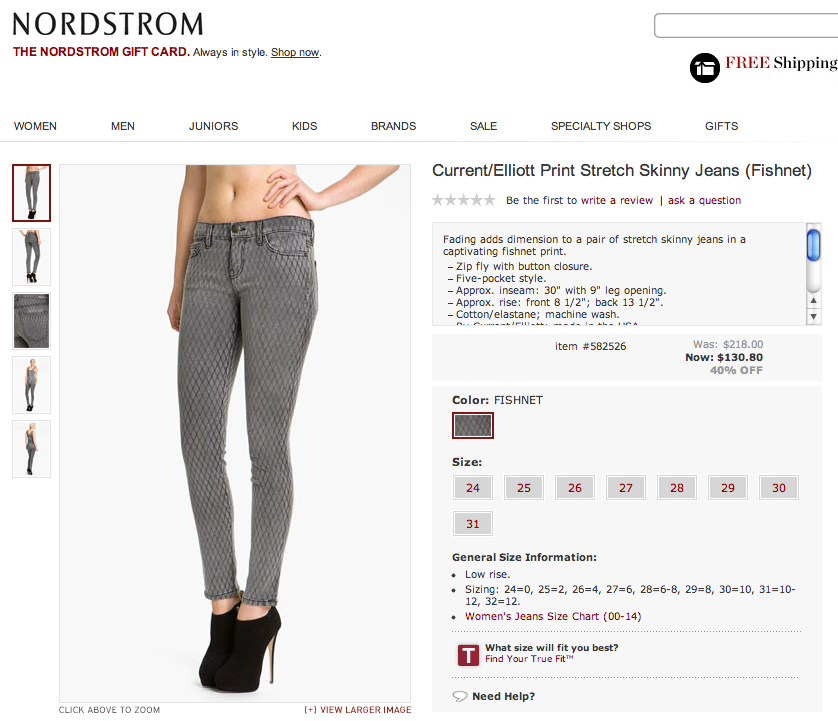This screenshot has width=838, height=721.
Task: Click the ask a question link
Action: (704, 200)
